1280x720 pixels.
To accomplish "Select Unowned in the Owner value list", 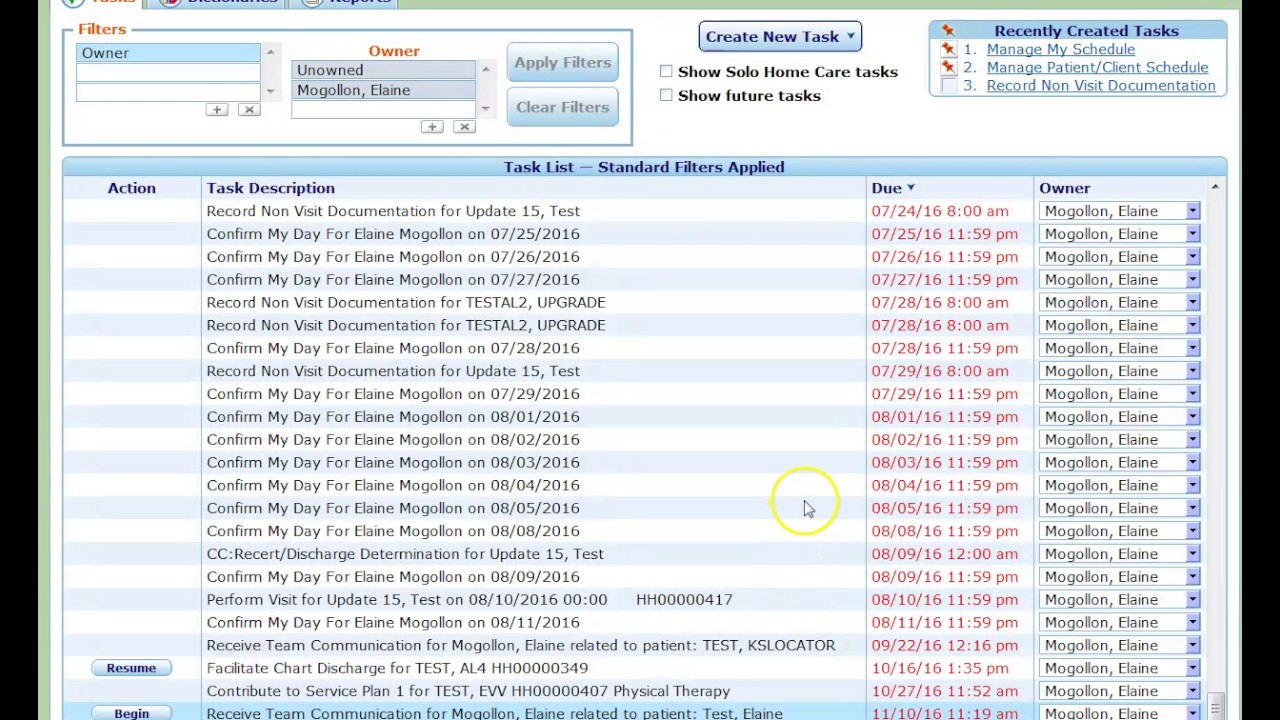I will tap(383, 70).
